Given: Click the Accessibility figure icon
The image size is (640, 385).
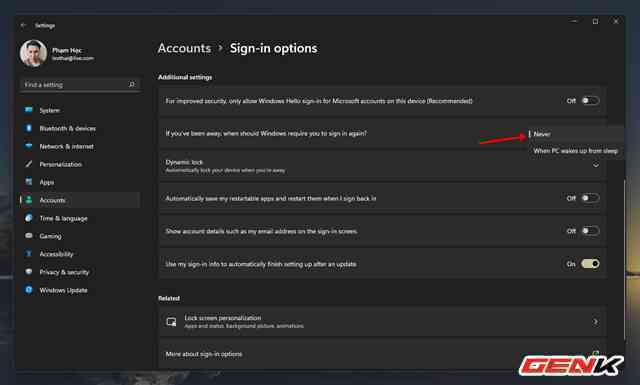Looking at the screenshot, I should [29, 254].
